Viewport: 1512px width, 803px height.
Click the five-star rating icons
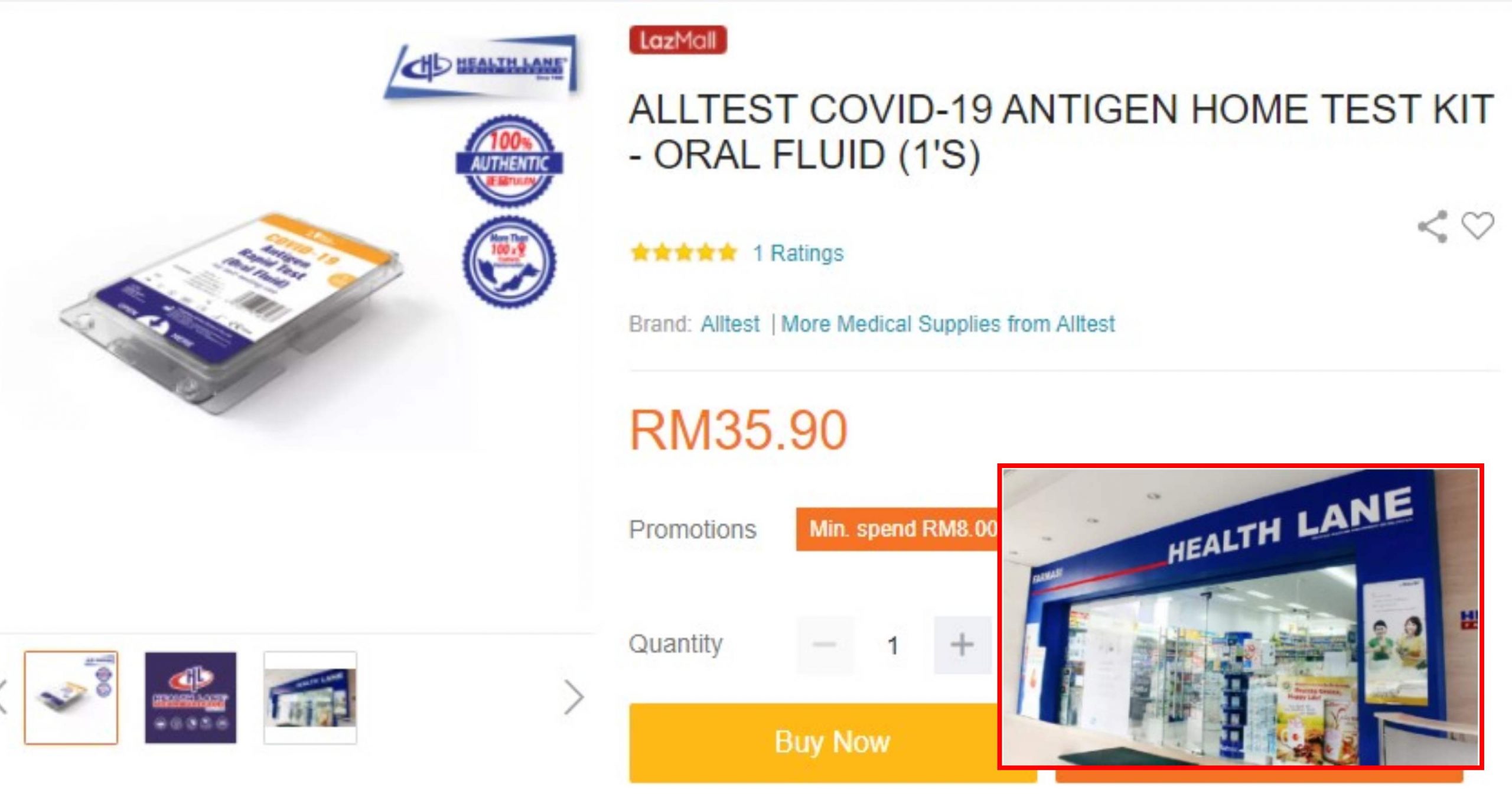point(683,253)
